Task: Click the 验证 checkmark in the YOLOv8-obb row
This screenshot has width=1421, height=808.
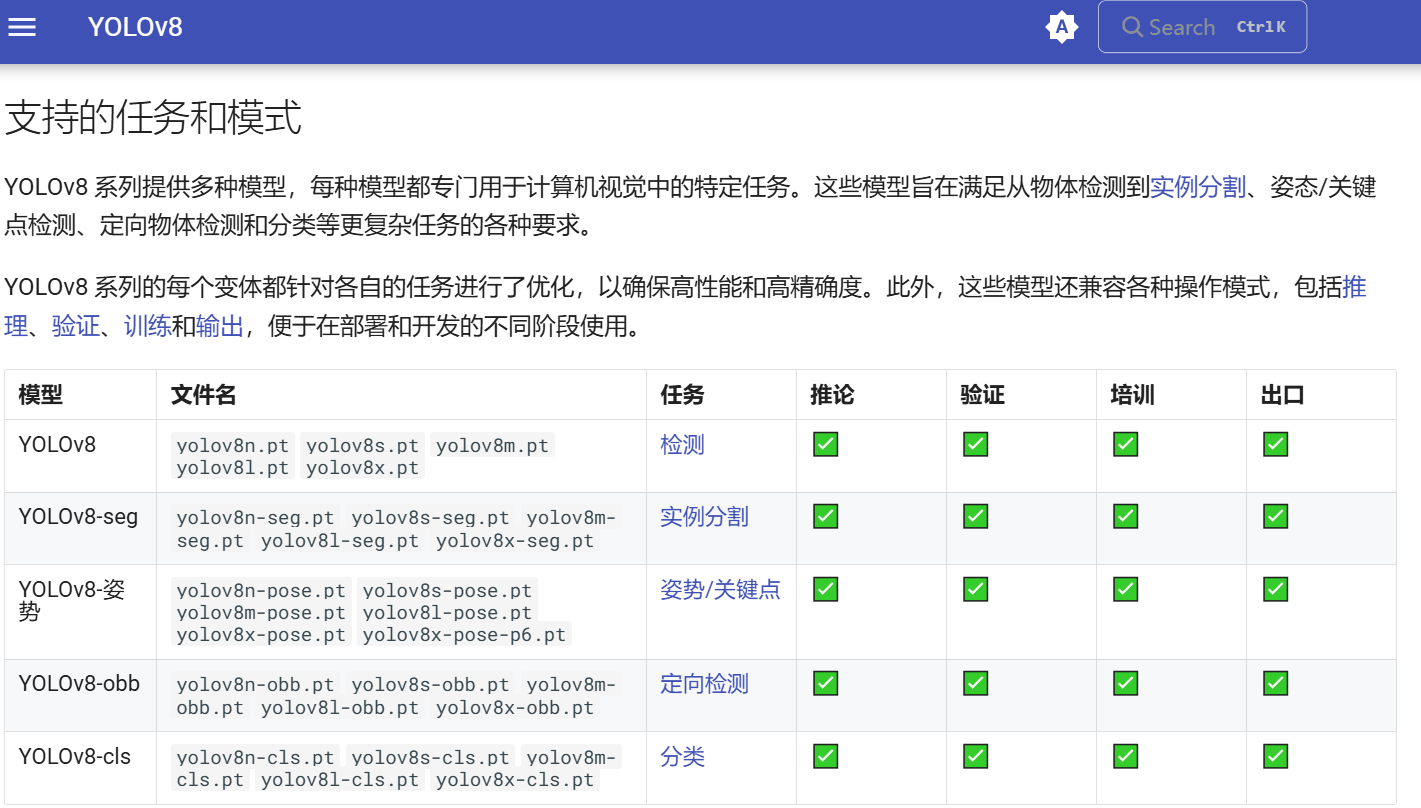Action: coord(975,683)
